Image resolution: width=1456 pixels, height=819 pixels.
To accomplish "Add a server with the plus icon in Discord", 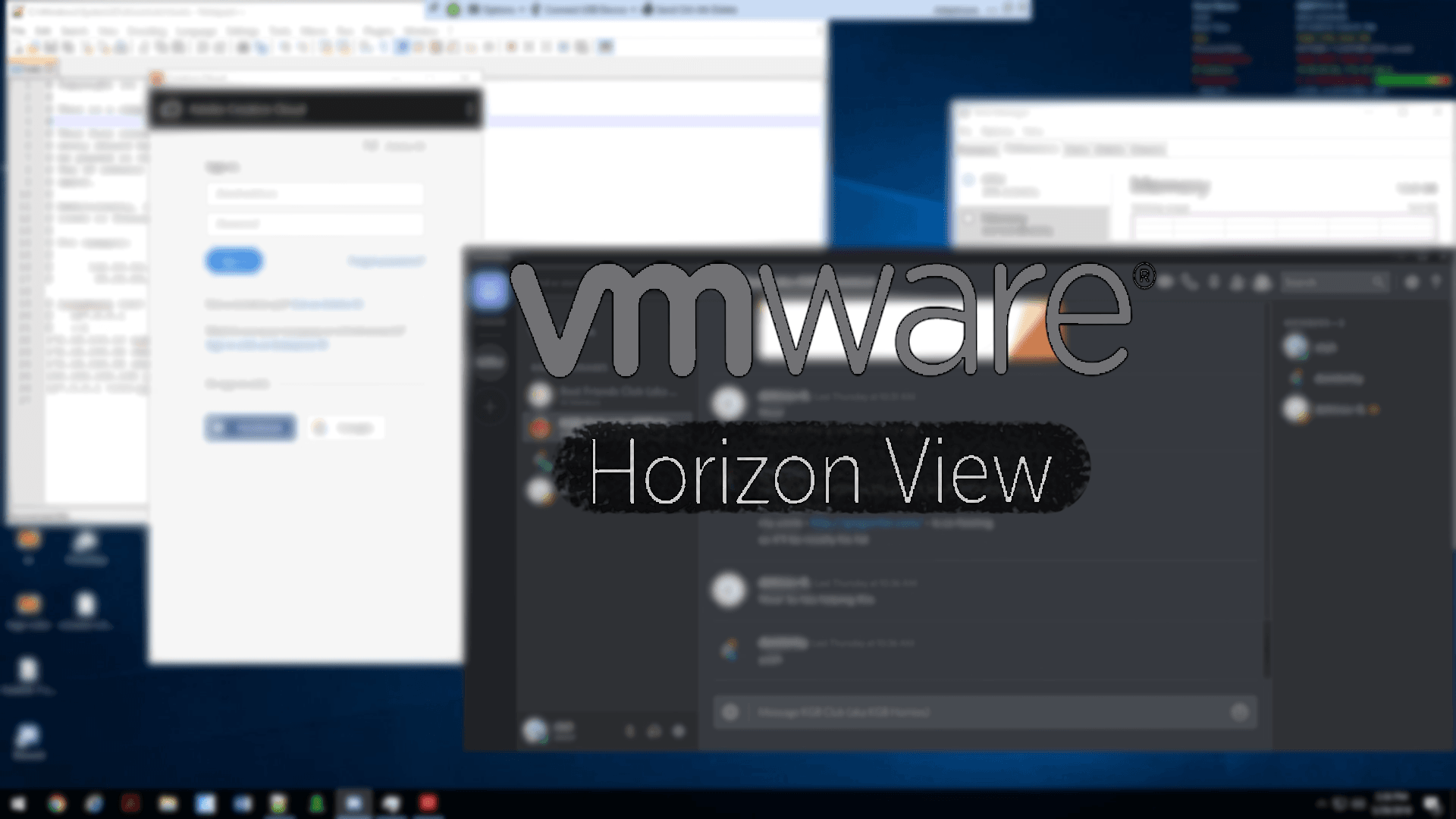I will coord(490,408).
